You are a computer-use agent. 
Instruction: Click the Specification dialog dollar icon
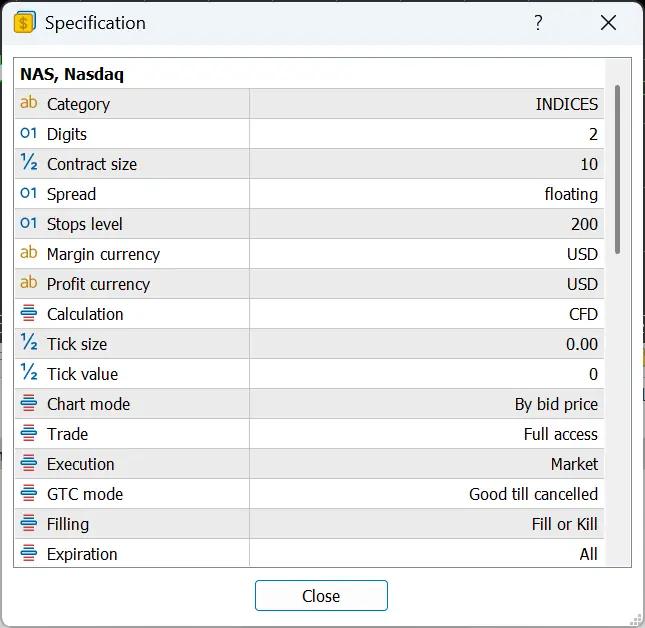click(25, 23)
